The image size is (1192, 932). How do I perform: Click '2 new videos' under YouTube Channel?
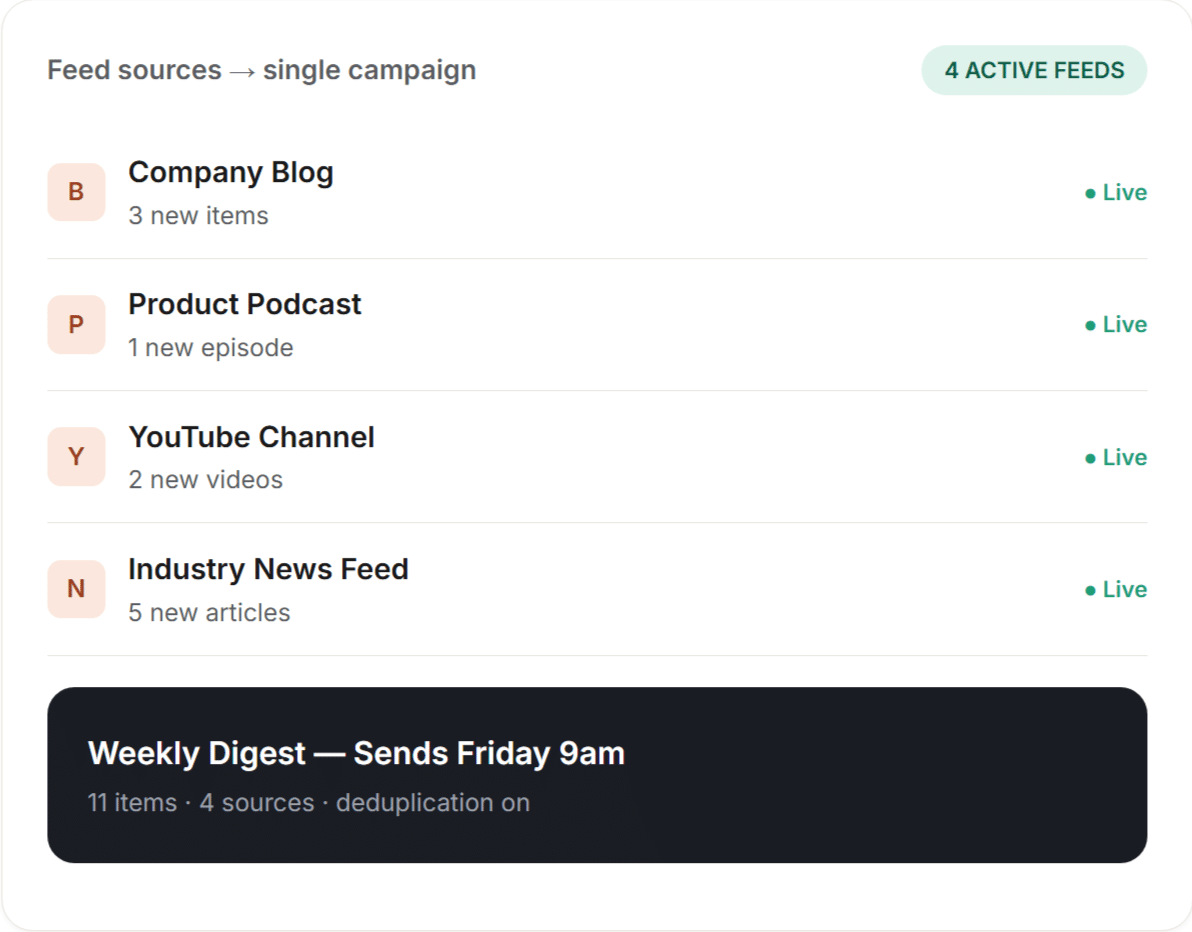[x=205, y=480]
